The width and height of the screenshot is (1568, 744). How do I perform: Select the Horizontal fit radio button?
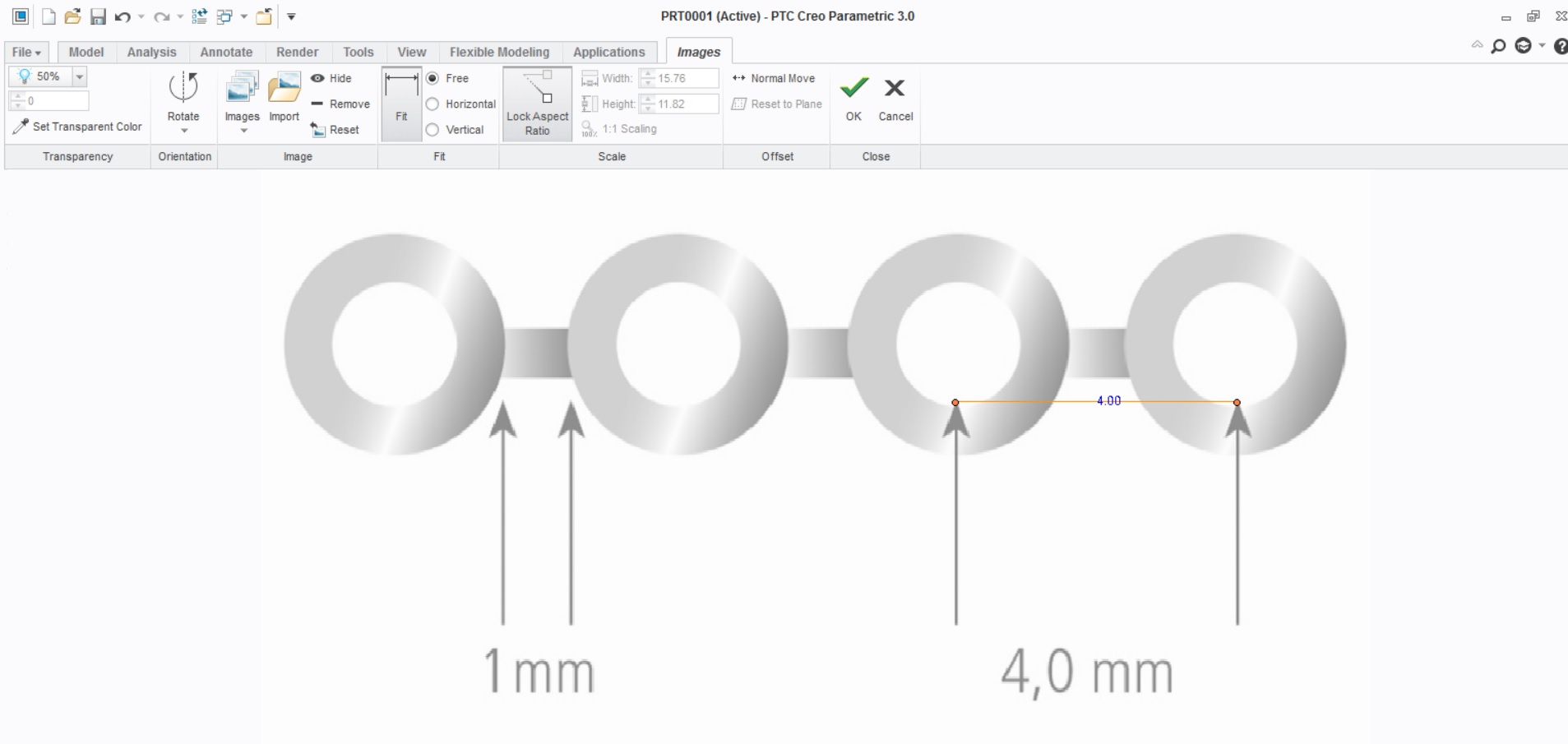[x=432, y=104]
